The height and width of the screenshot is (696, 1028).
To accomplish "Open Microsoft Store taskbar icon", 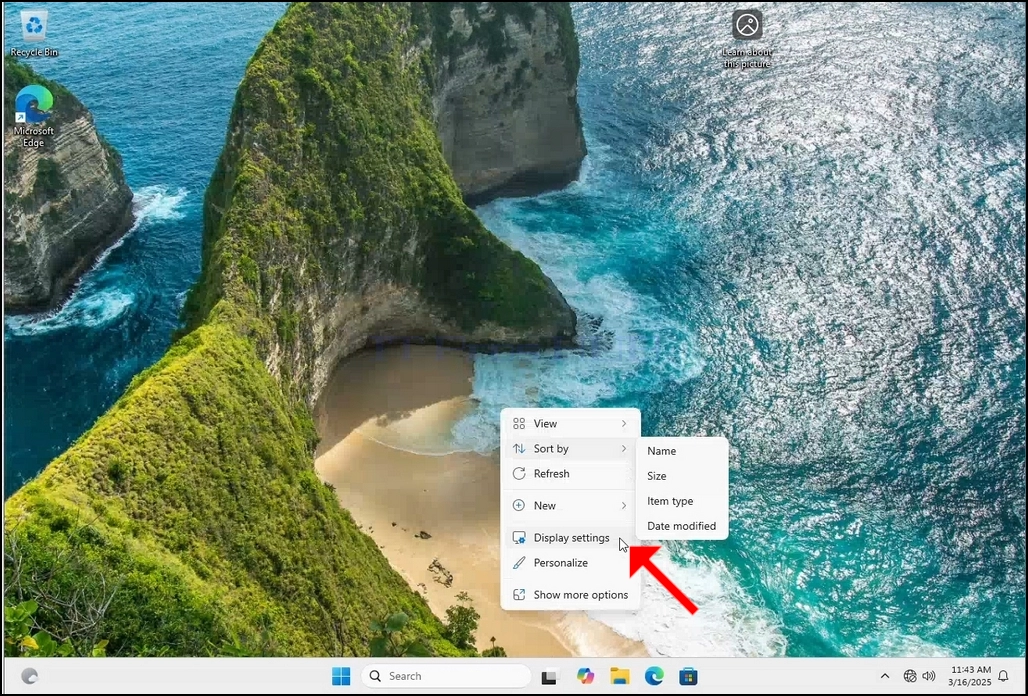I will pos(688,676).
